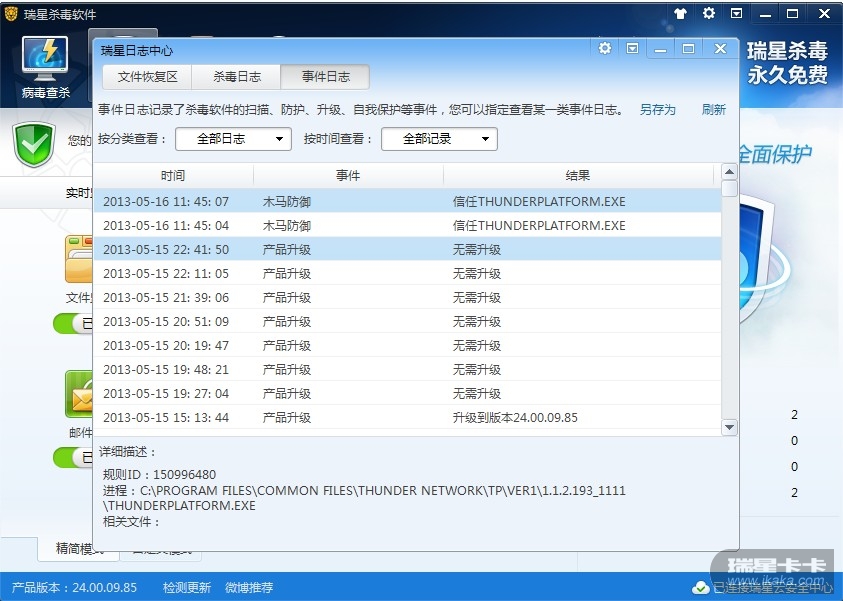Click 微博推荐 in the status bar
The image size is (843, 601).
pos(249,588)
